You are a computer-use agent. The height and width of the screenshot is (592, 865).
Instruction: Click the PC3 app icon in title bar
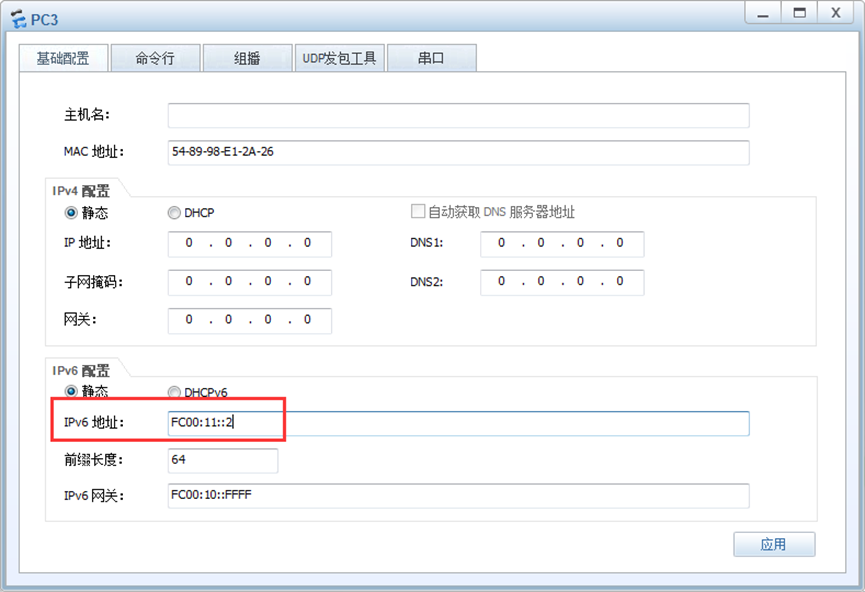(18, 19)
